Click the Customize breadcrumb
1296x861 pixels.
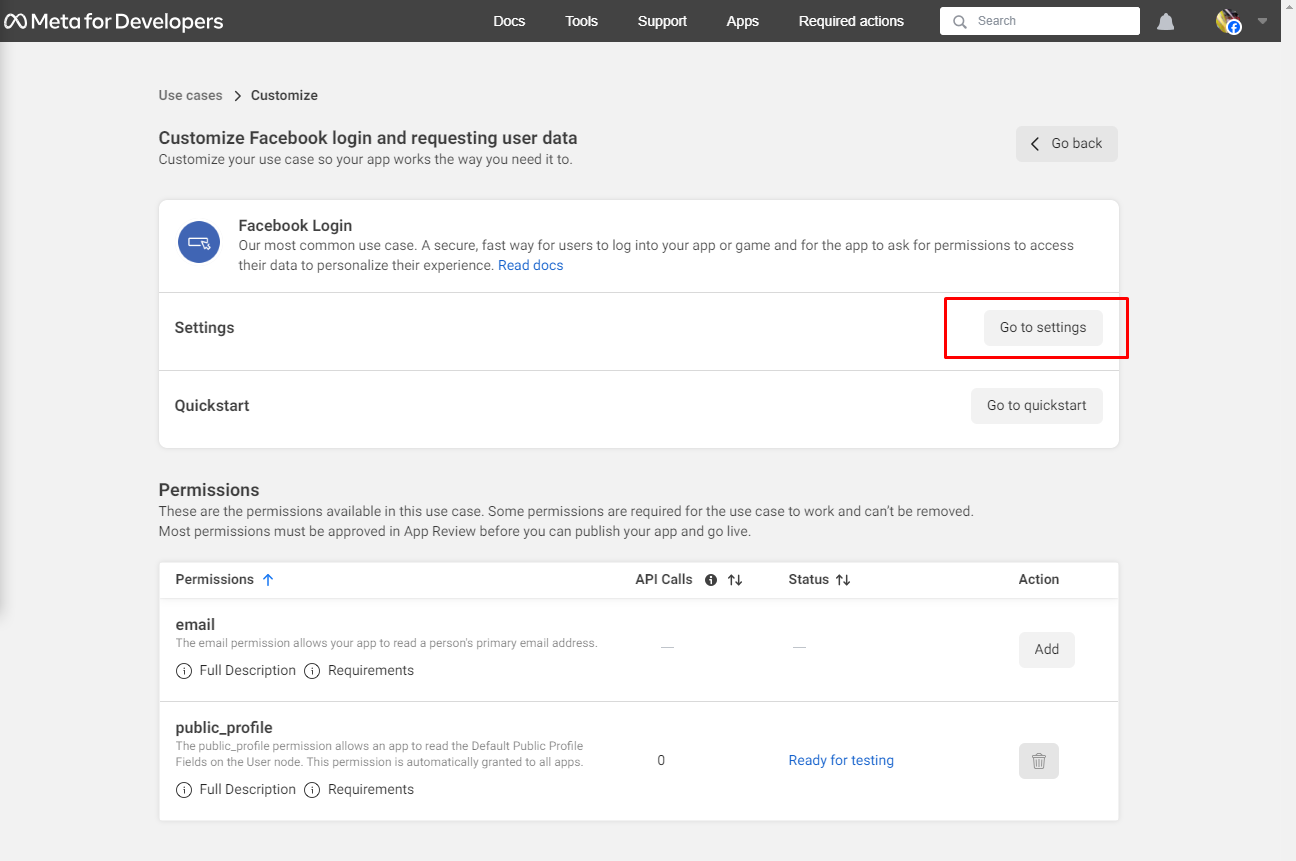(x=284, y=95)
